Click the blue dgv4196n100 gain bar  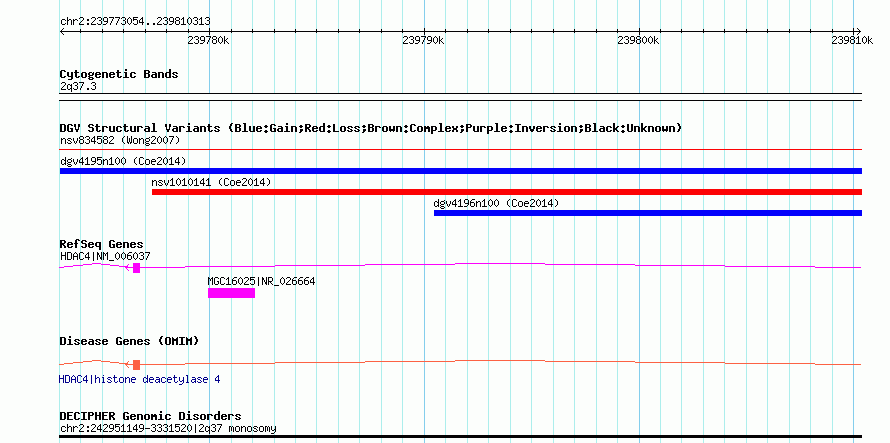[648, 213]
